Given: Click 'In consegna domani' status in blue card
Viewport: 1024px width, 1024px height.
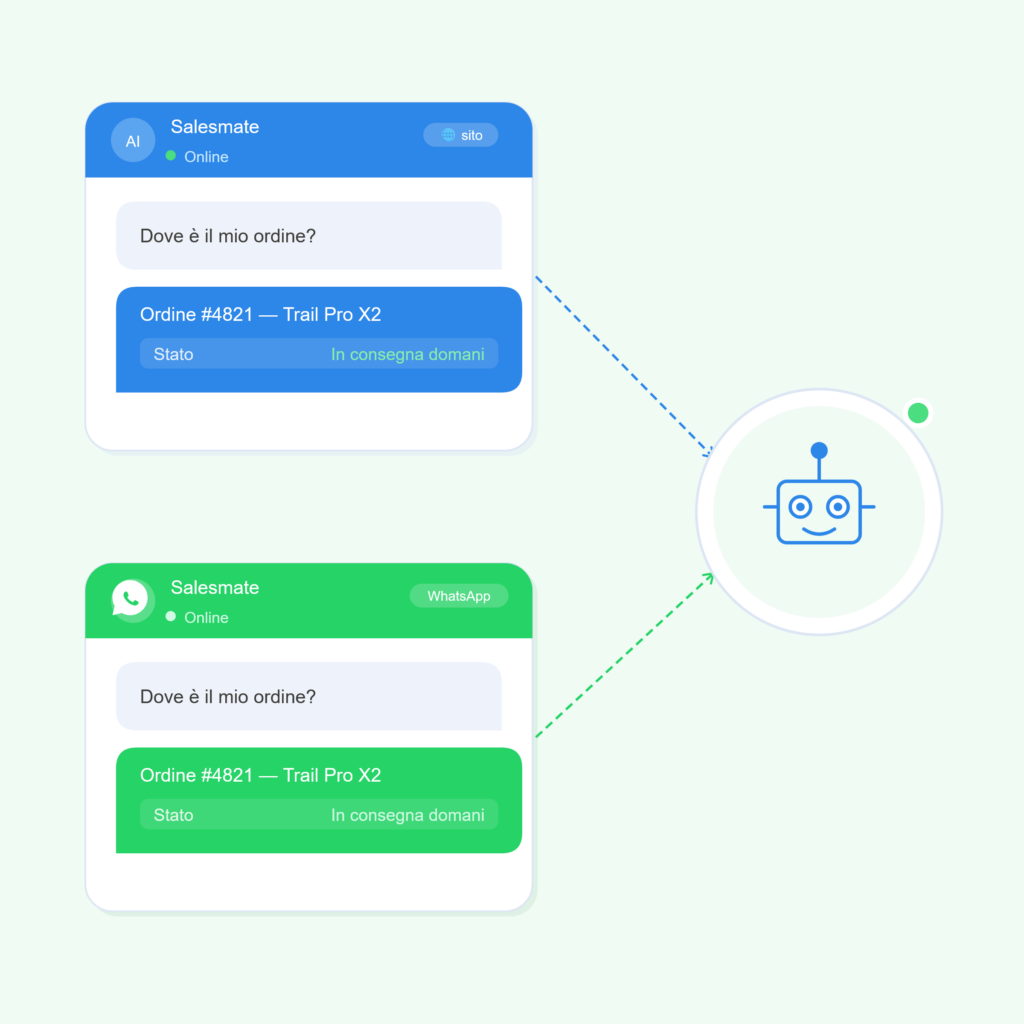Looking at the screenshot, I should [x=408, y=355].
